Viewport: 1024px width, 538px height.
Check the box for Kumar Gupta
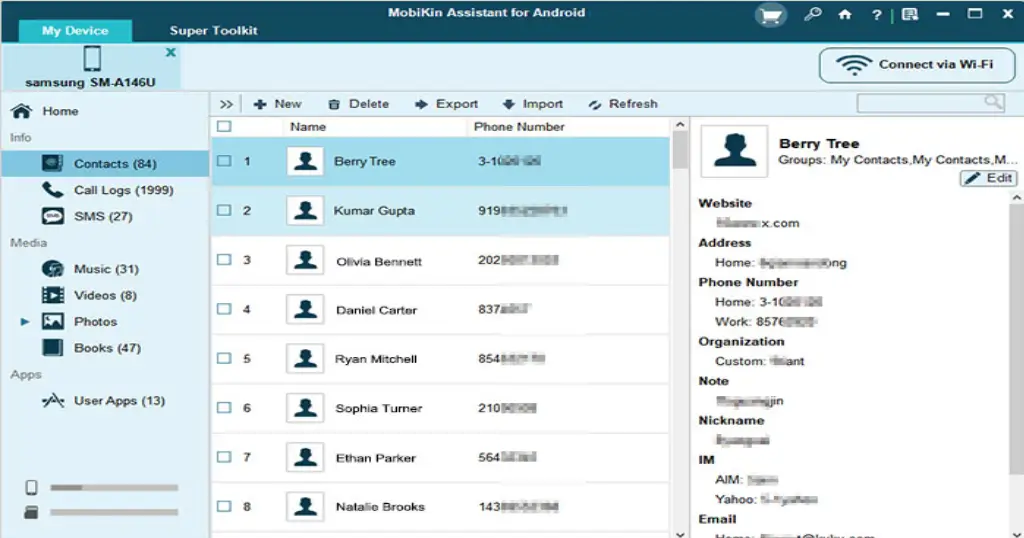click(224, 210)
